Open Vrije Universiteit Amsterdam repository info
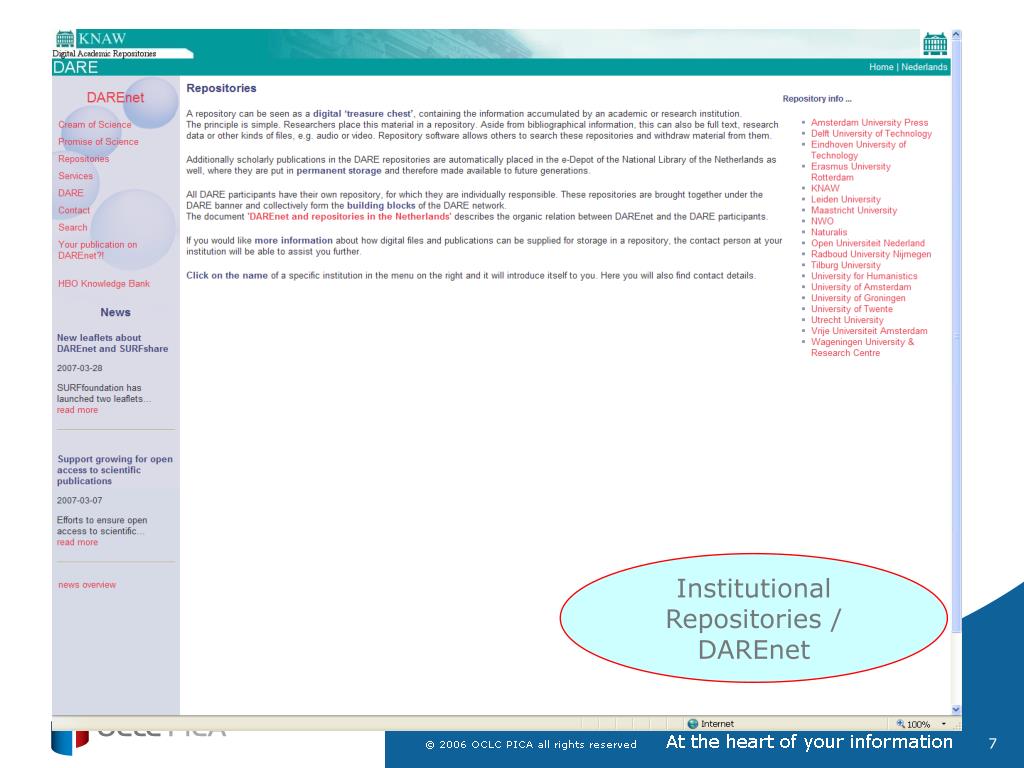1024x768 pixels. point(869,331)
